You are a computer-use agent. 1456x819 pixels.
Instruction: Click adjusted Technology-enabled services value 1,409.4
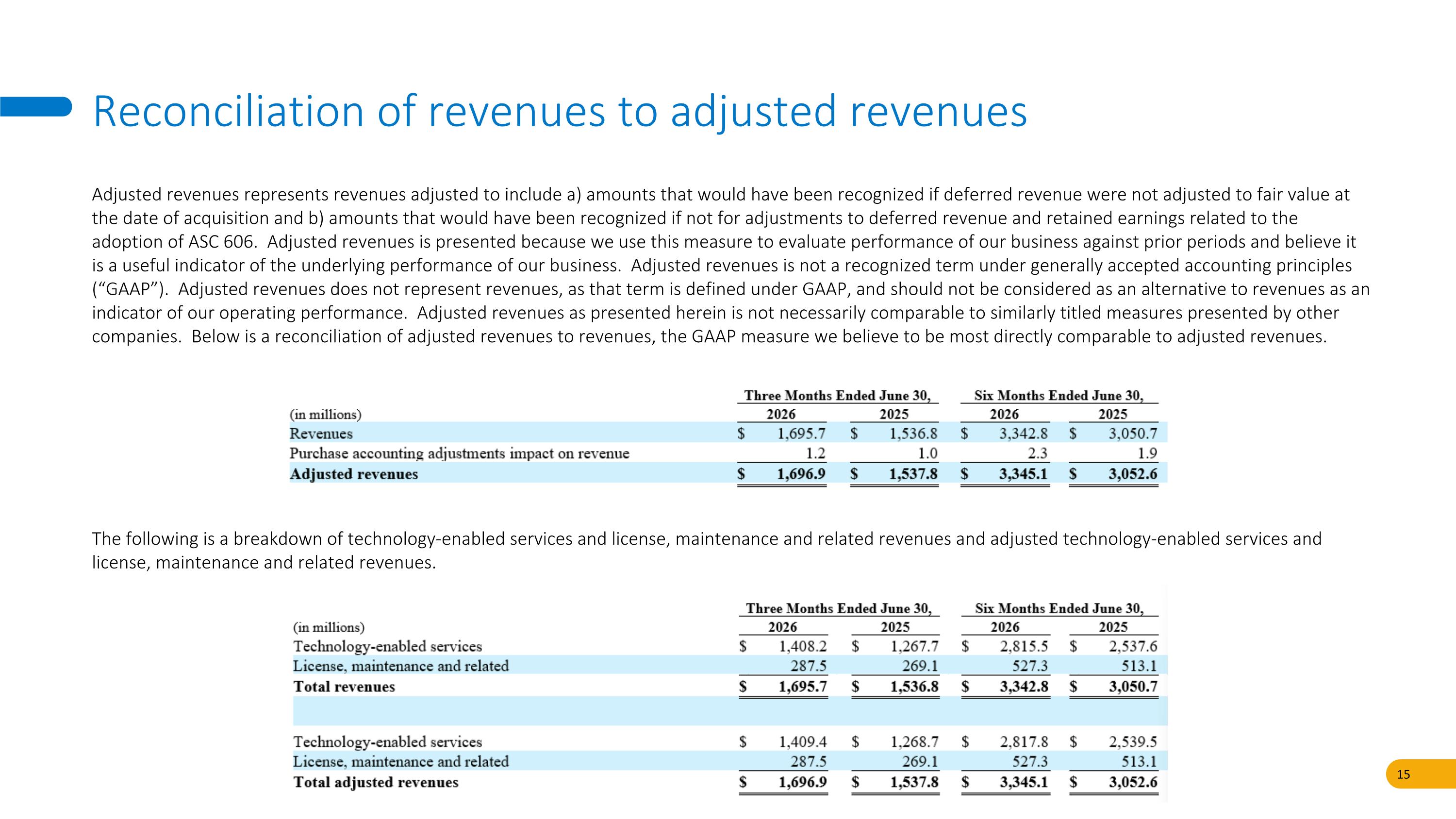(x=803, y=741)
